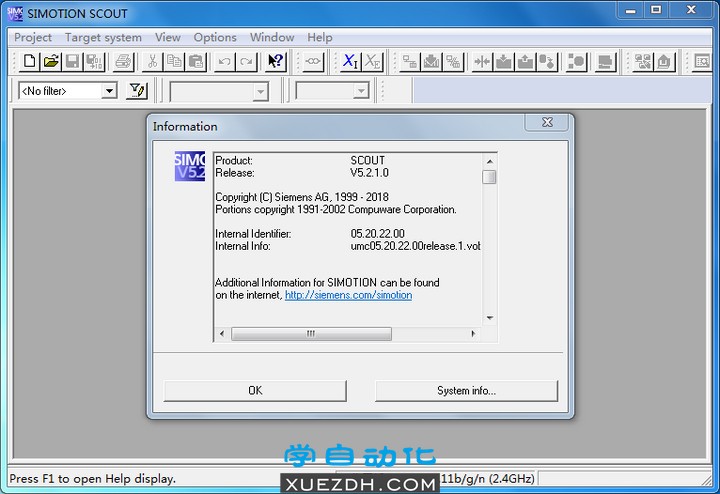720x494 pixels.
Task: Click the tray icon with downward arrow
Action: click(504, 61)
